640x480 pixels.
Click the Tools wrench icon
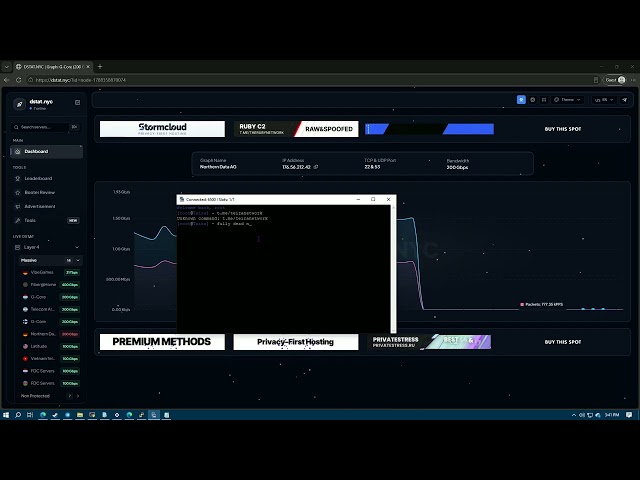click(x=18, y=220)
